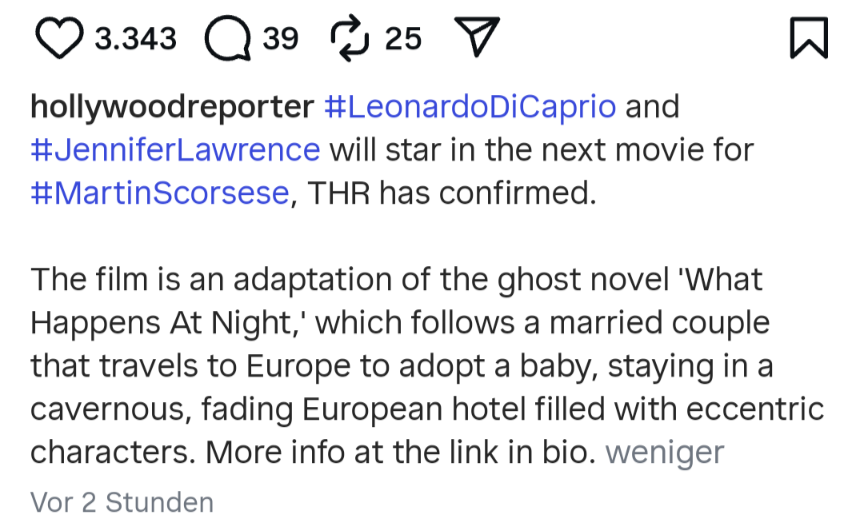
Task: Open the hollywoodreporter profile
Action: click(172, 107)
